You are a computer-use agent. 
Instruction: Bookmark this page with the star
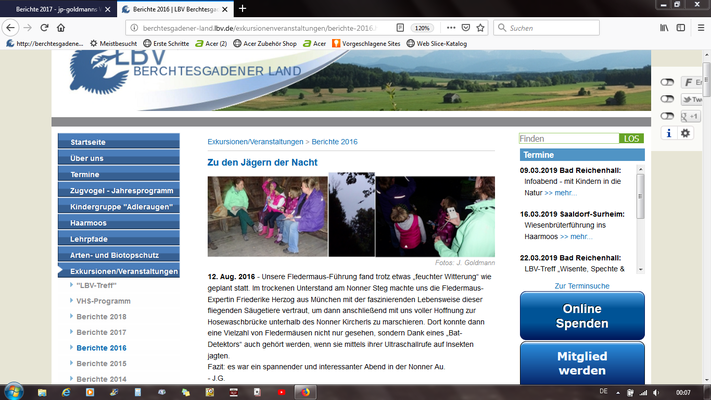tap(480, 28)
